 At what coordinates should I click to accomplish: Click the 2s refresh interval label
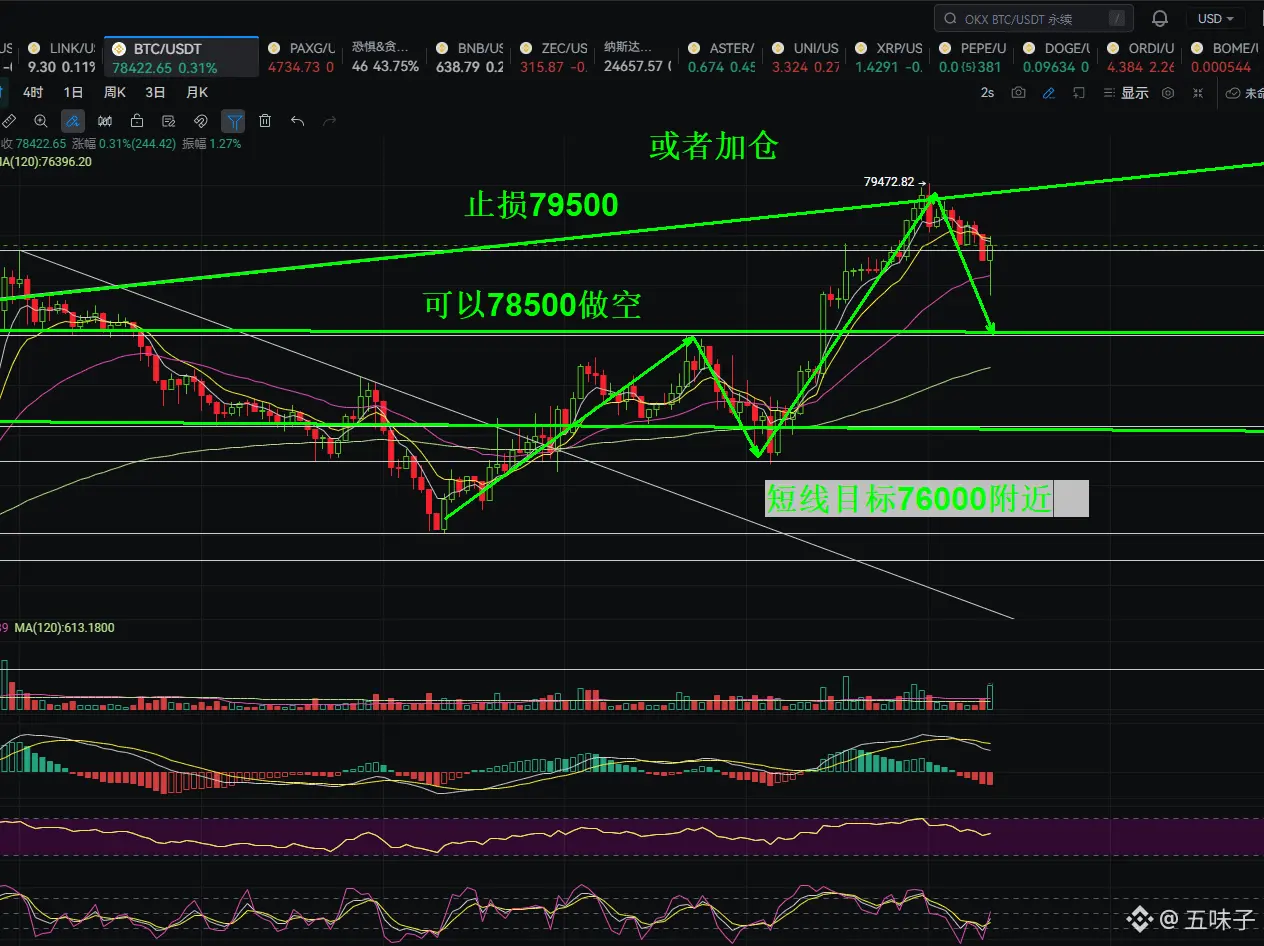[x=987, y=92]
